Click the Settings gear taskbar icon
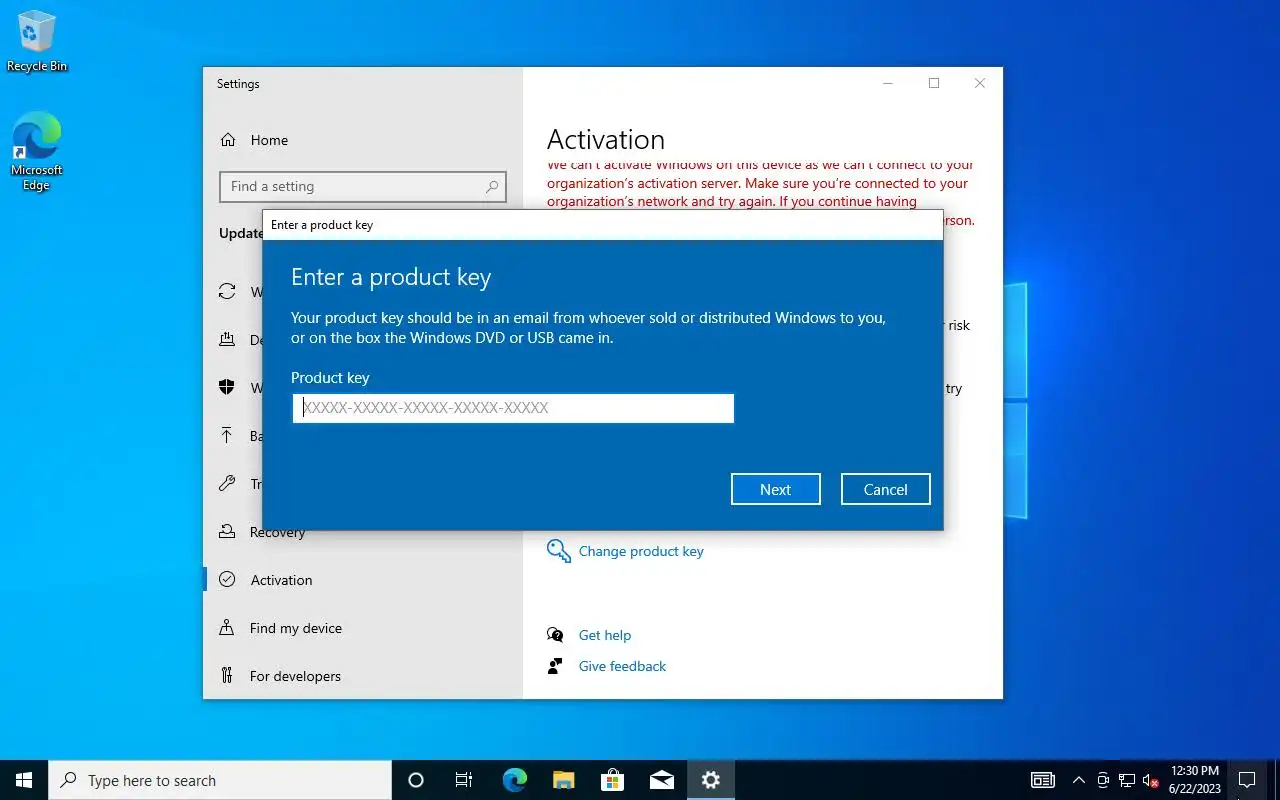The image size is (1280, 800). [x=711, y=780]
